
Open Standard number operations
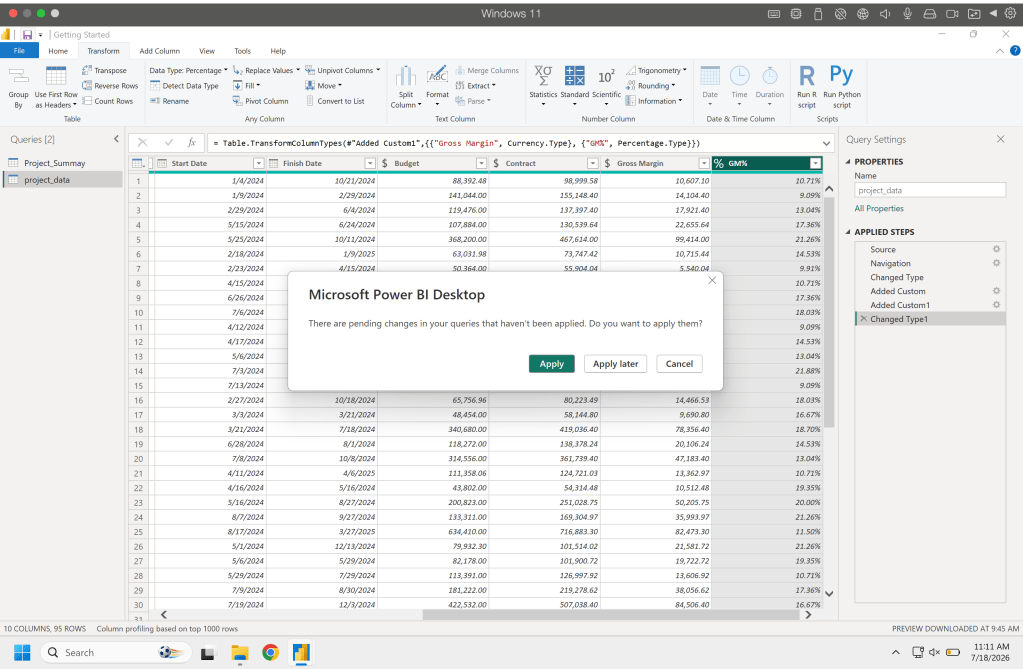(x=575, y=86)
